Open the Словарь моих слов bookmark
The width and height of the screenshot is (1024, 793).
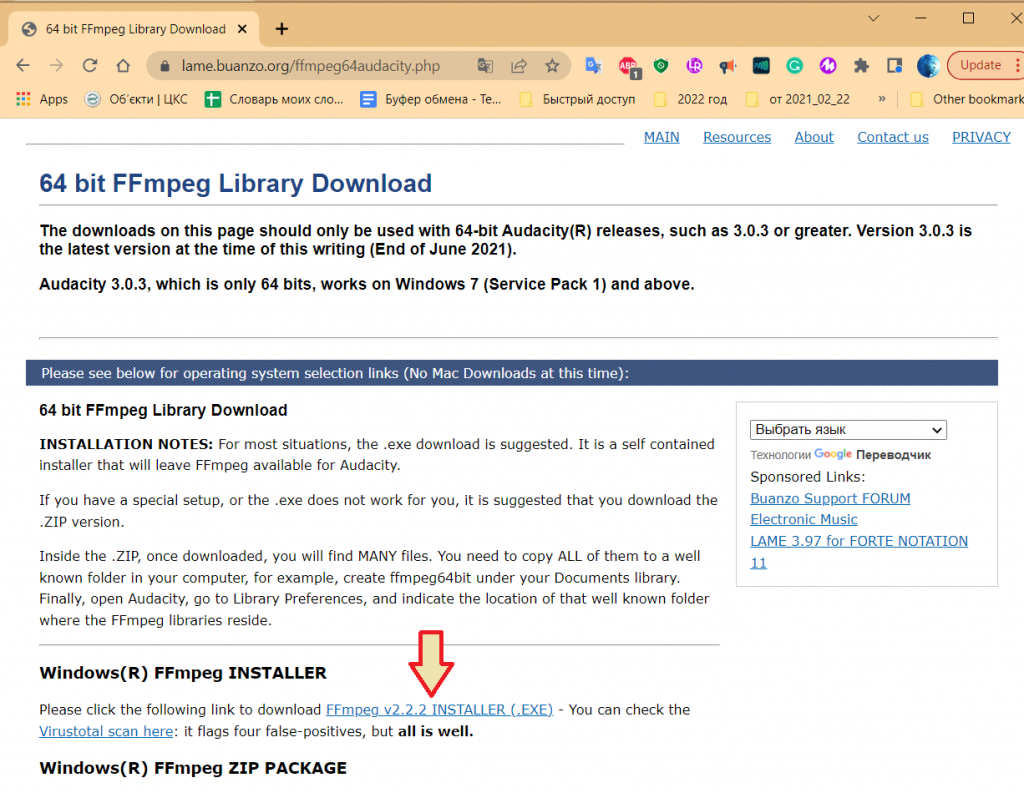[274, 99]
